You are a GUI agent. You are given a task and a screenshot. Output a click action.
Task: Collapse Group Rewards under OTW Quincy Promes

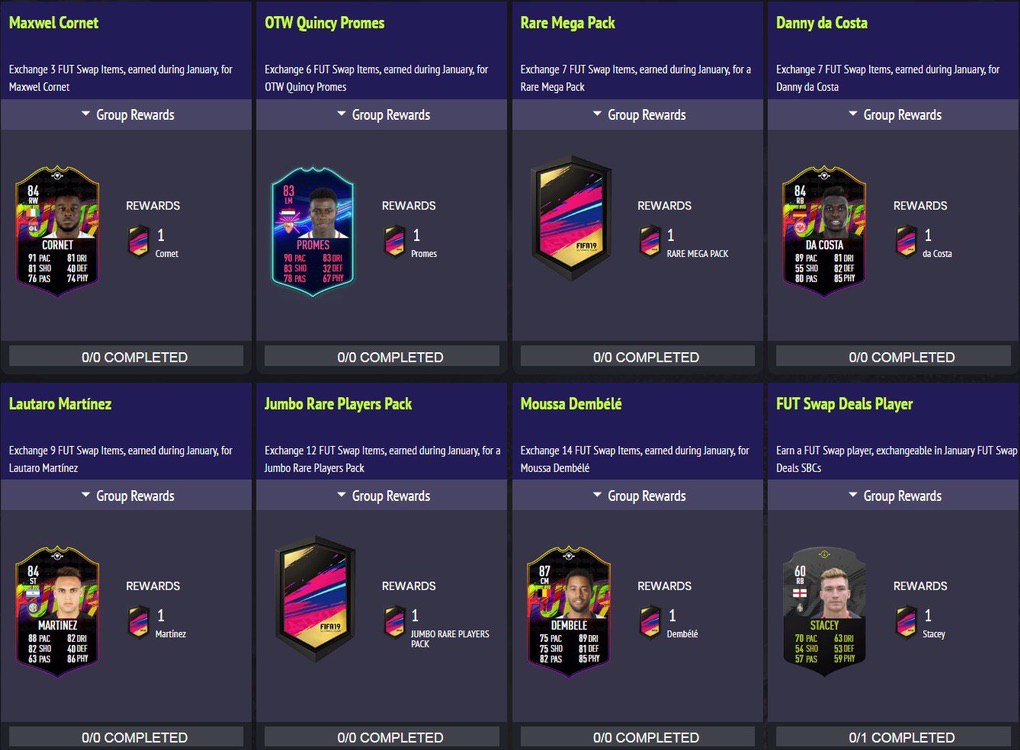click(x=382, y=115)
